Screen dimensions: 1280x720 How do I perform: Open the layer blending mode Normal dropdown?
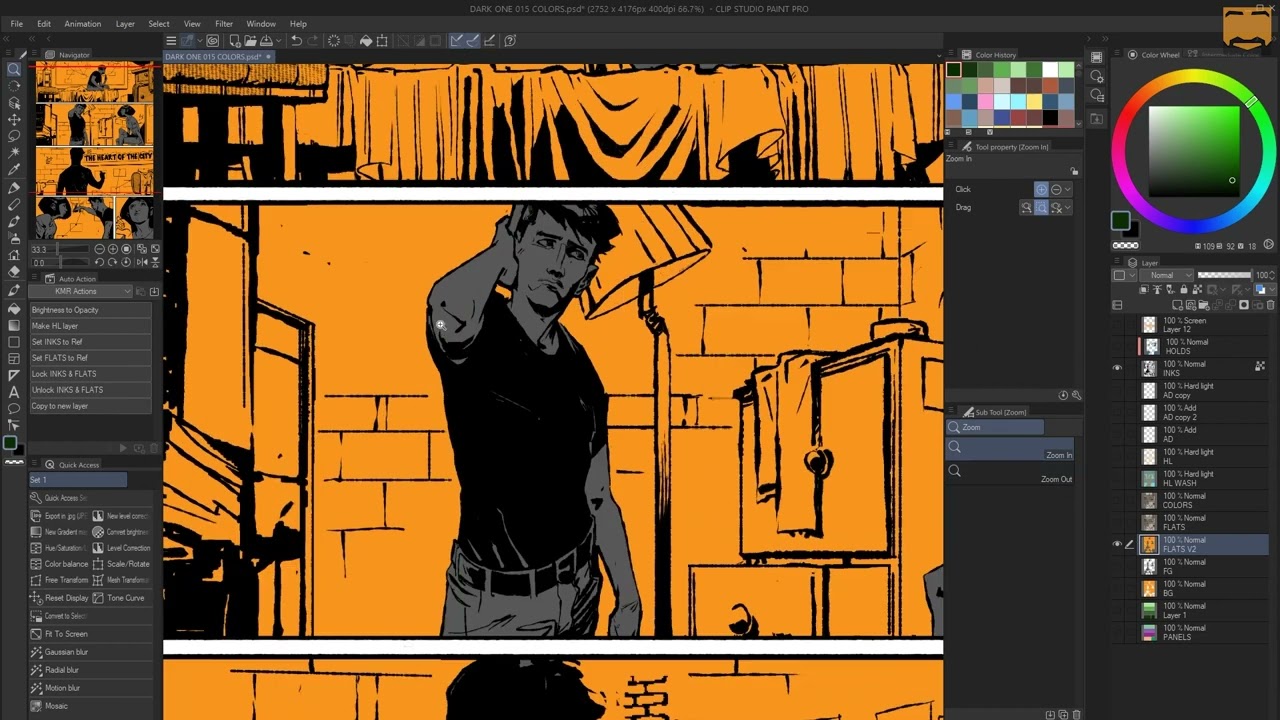click(1165, 275)
